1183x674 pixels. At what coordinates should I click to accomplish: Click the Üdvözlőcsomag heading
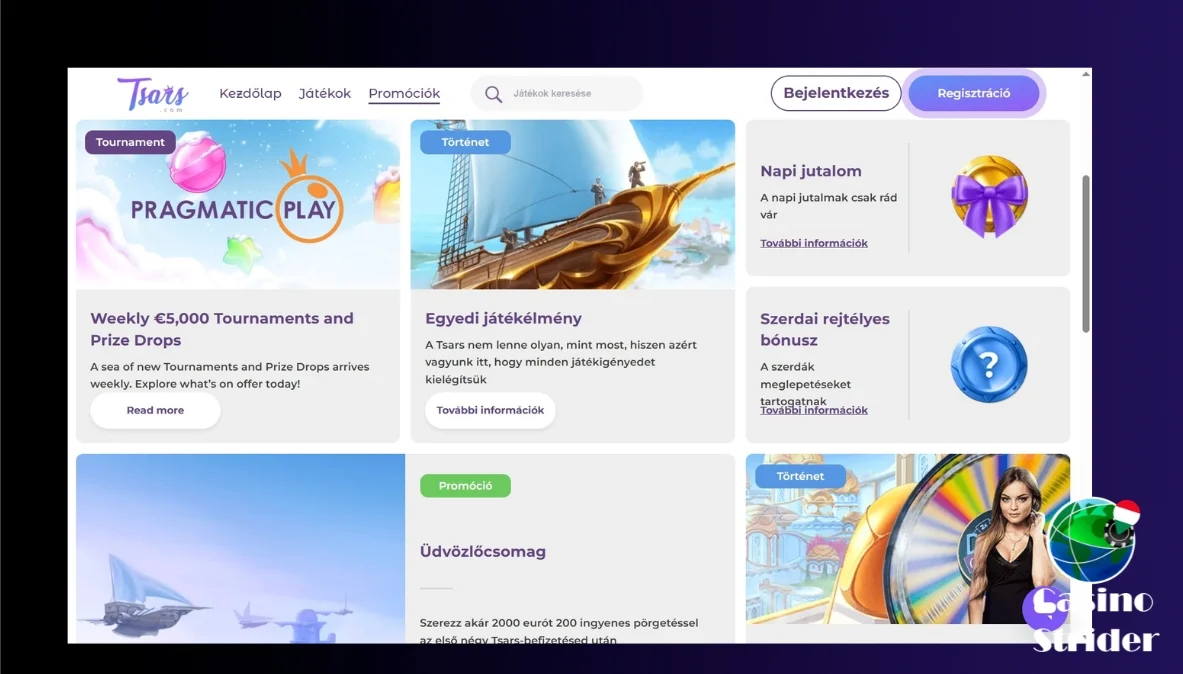483,552
